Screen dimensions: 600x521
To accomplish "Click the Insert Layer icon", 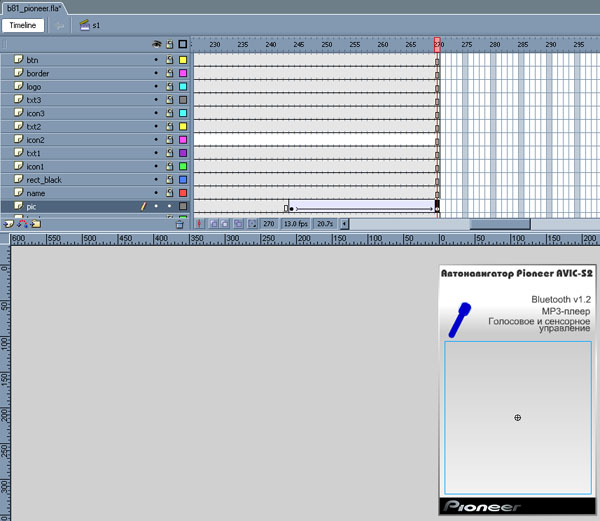I will 8,224.
